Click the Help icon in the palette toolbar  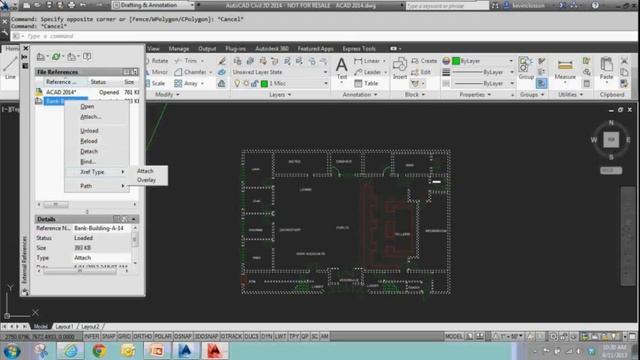coord(87,57)
